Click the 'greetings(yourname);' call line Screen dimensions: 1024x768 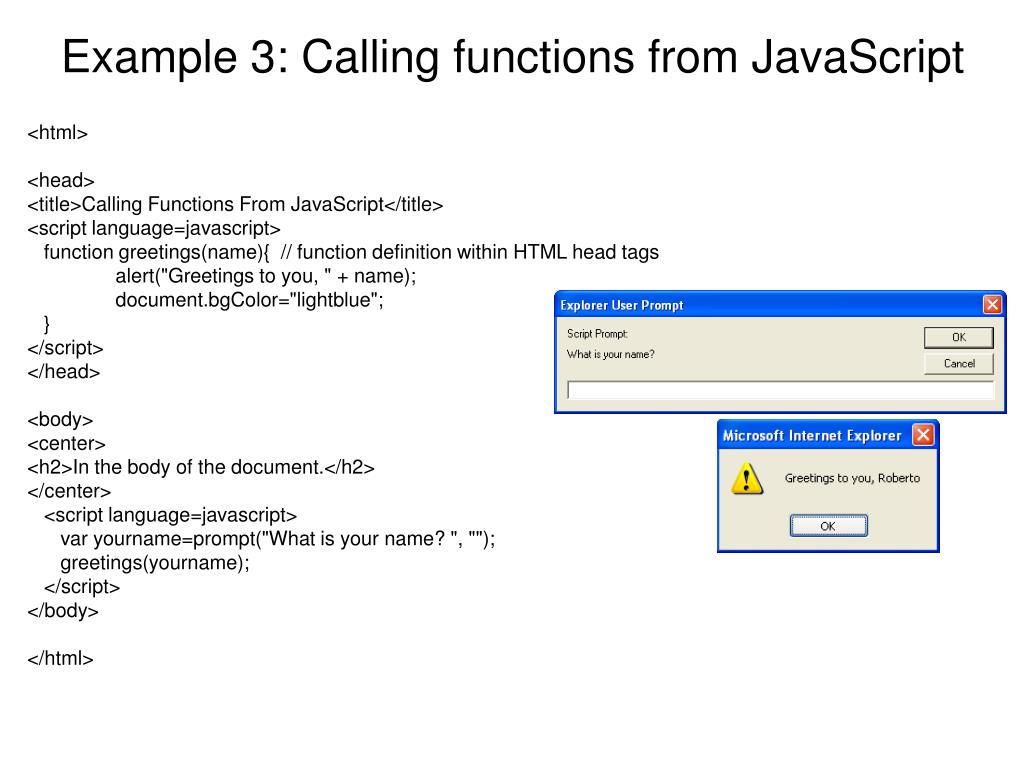pyautogui.click(x=154, y=563)
